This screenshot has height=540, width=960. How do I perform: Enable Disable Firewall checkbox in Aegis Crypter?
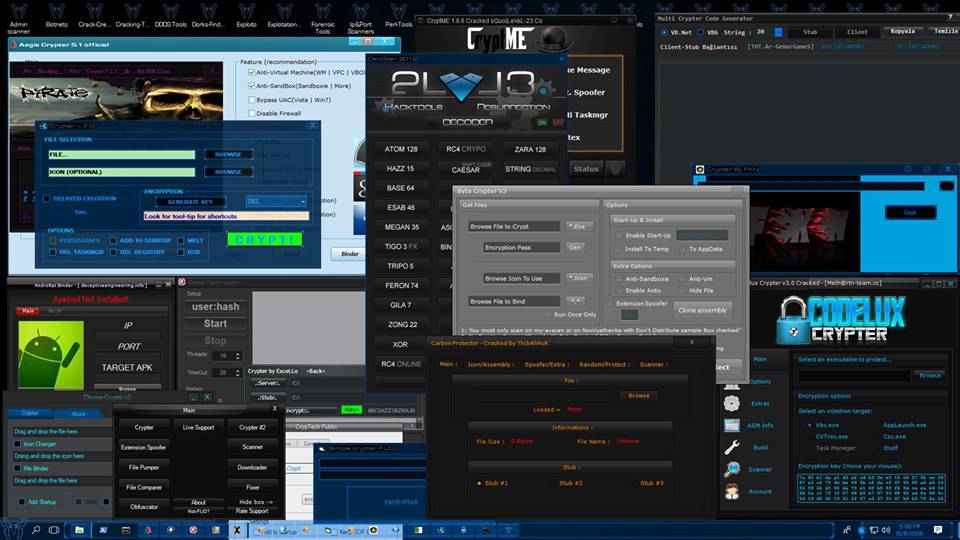pos(251,113)
